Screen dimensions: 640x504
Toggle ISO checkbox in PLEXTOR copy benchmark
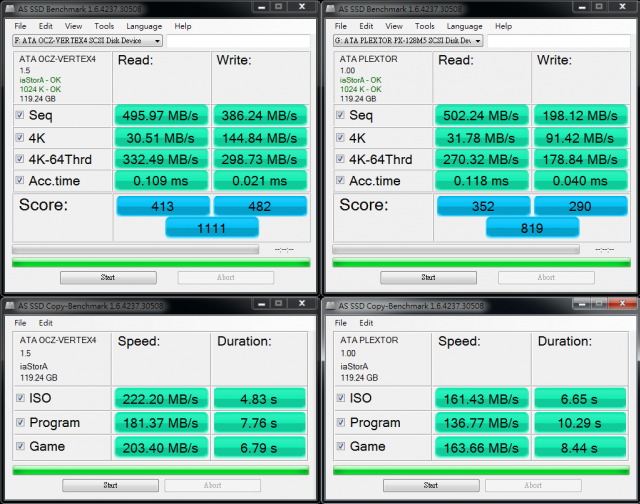(341, 397)
